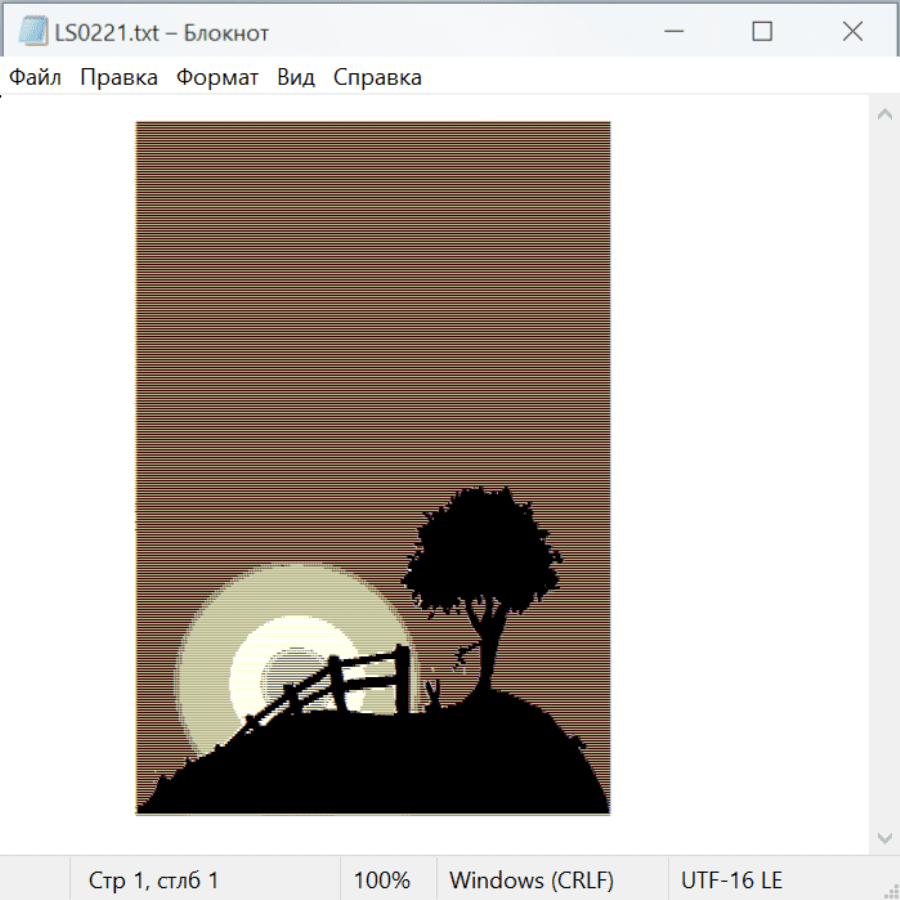The image size is (900, 900).
Task: Minimize the Блокнот window
Action: pos(672,32)
